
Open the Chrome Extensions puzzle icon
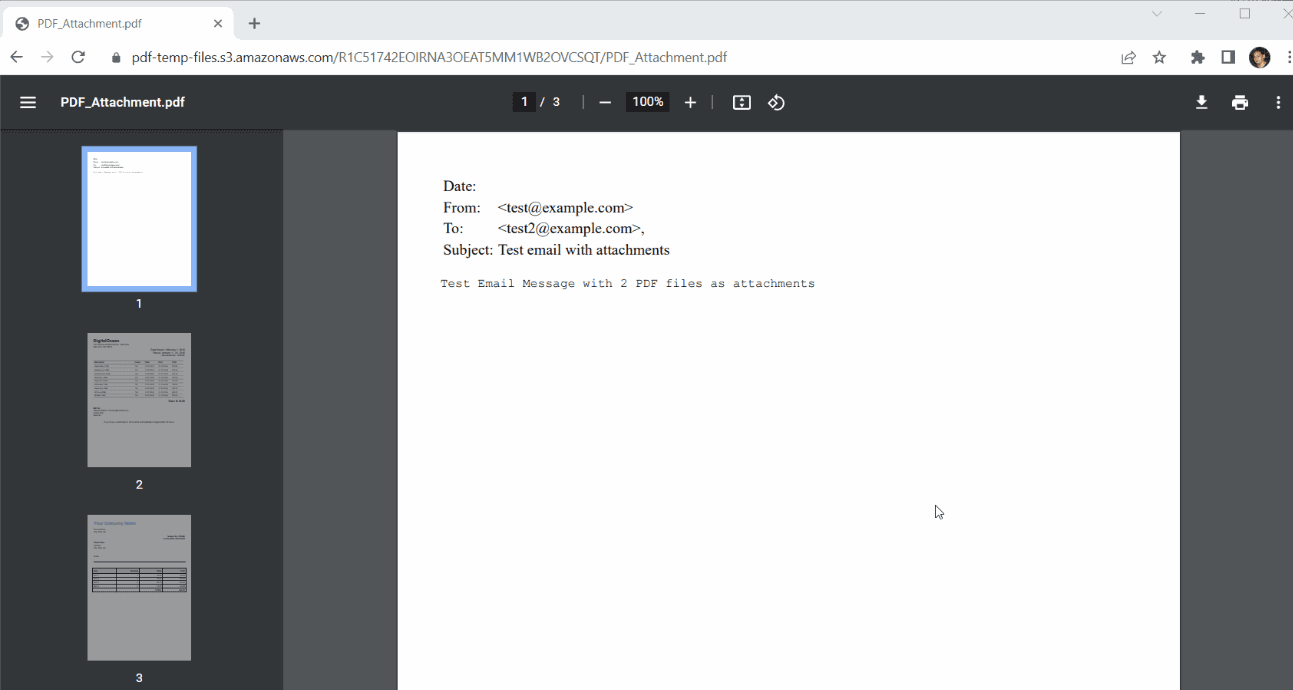coord(1197,57)
